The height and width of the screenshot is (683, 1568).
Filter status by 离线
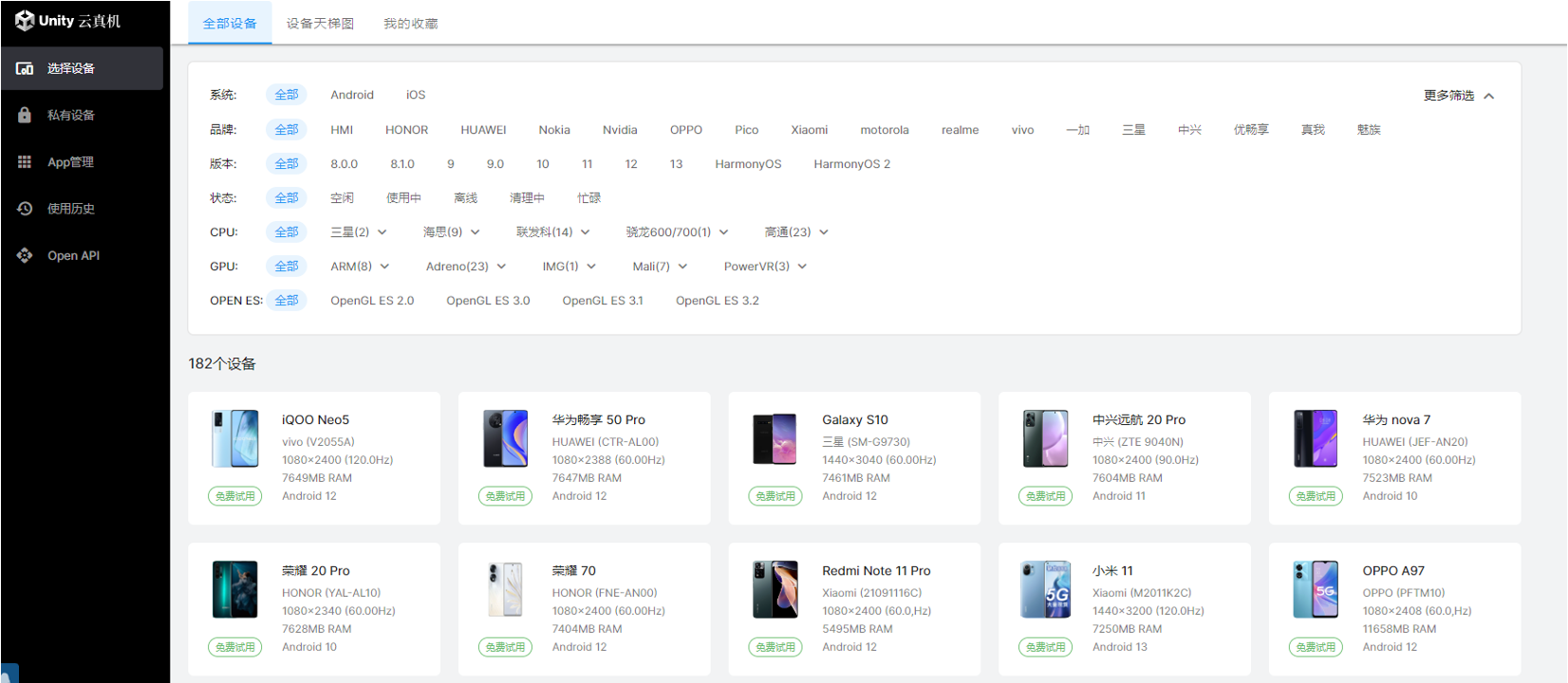(465, 198)
